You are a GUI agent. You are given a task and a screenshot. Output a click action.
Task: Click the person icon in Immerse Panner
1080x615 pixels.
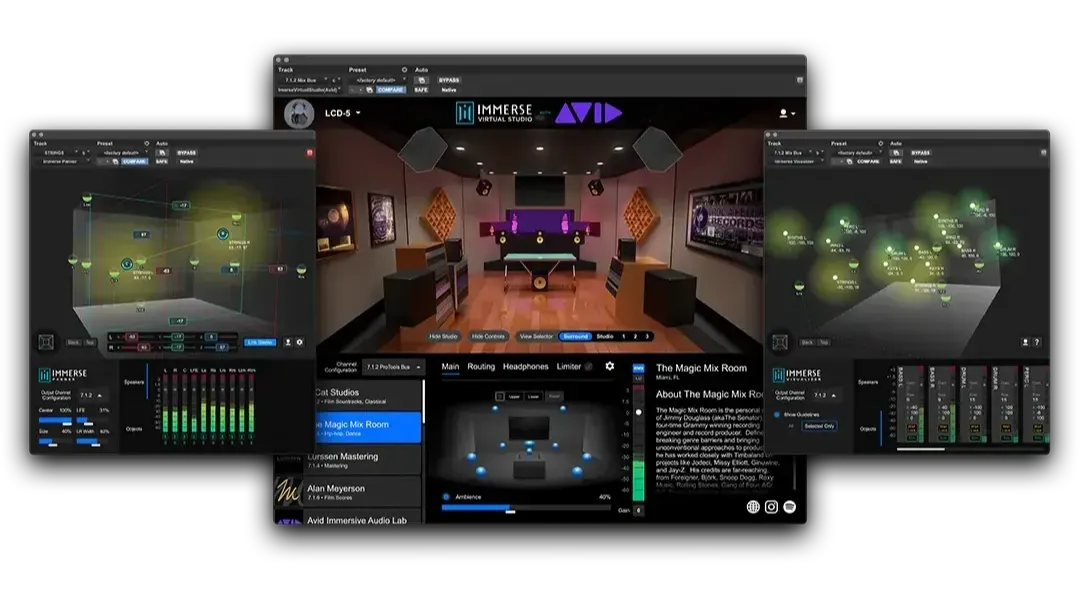[x=288, y=342]
